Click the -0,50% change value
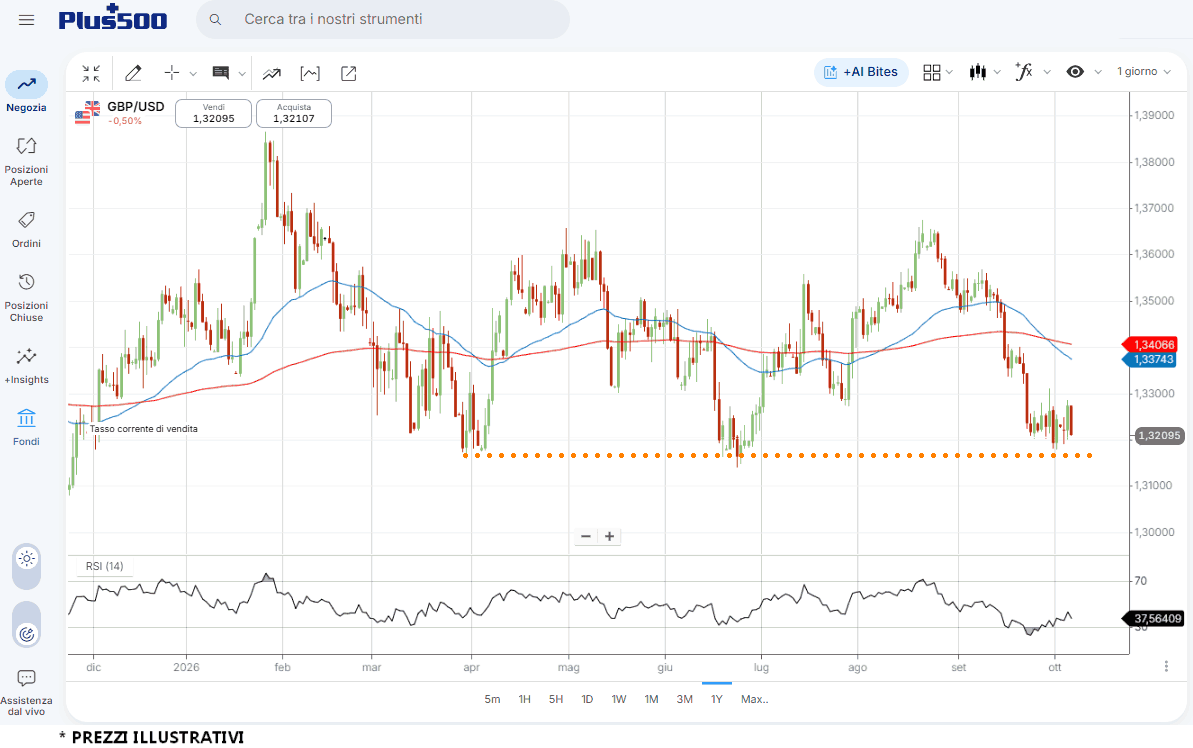 coord(125,121)
